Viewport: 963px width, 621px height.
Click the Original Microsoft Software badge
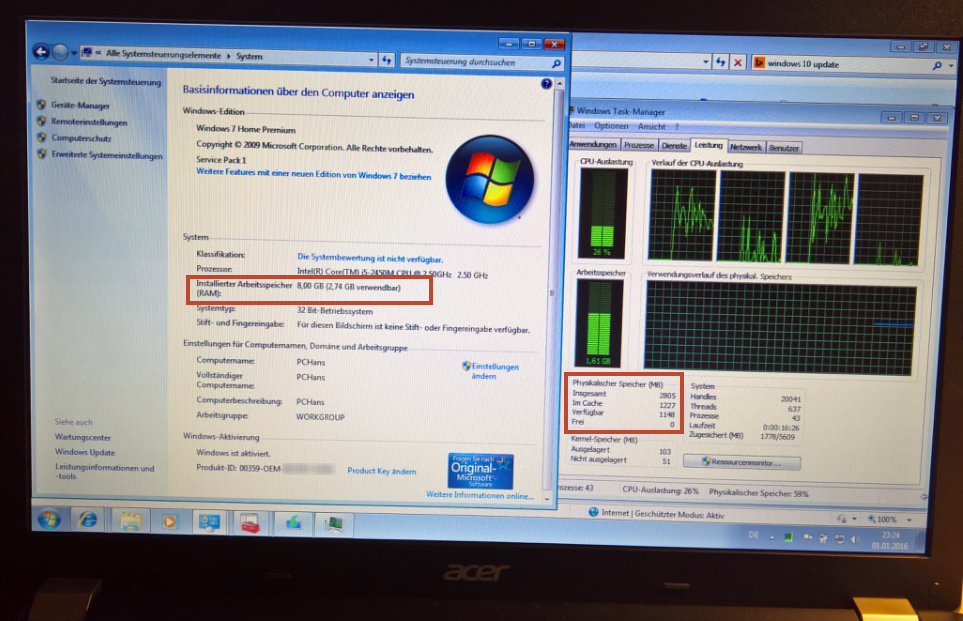click(x=480, y=471)
